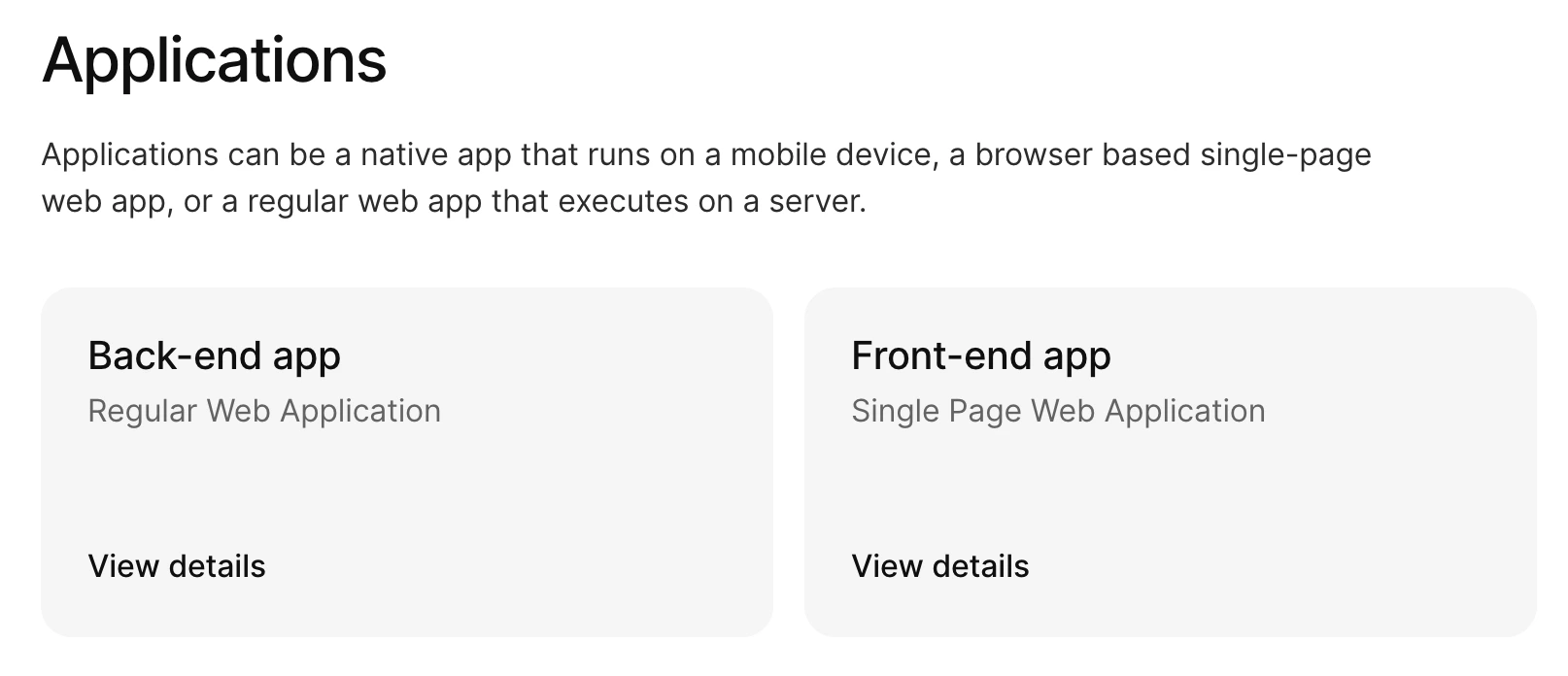Click the Back-end app card title
This screenshot has width=1568, height=676.
[x=214, y=356]
